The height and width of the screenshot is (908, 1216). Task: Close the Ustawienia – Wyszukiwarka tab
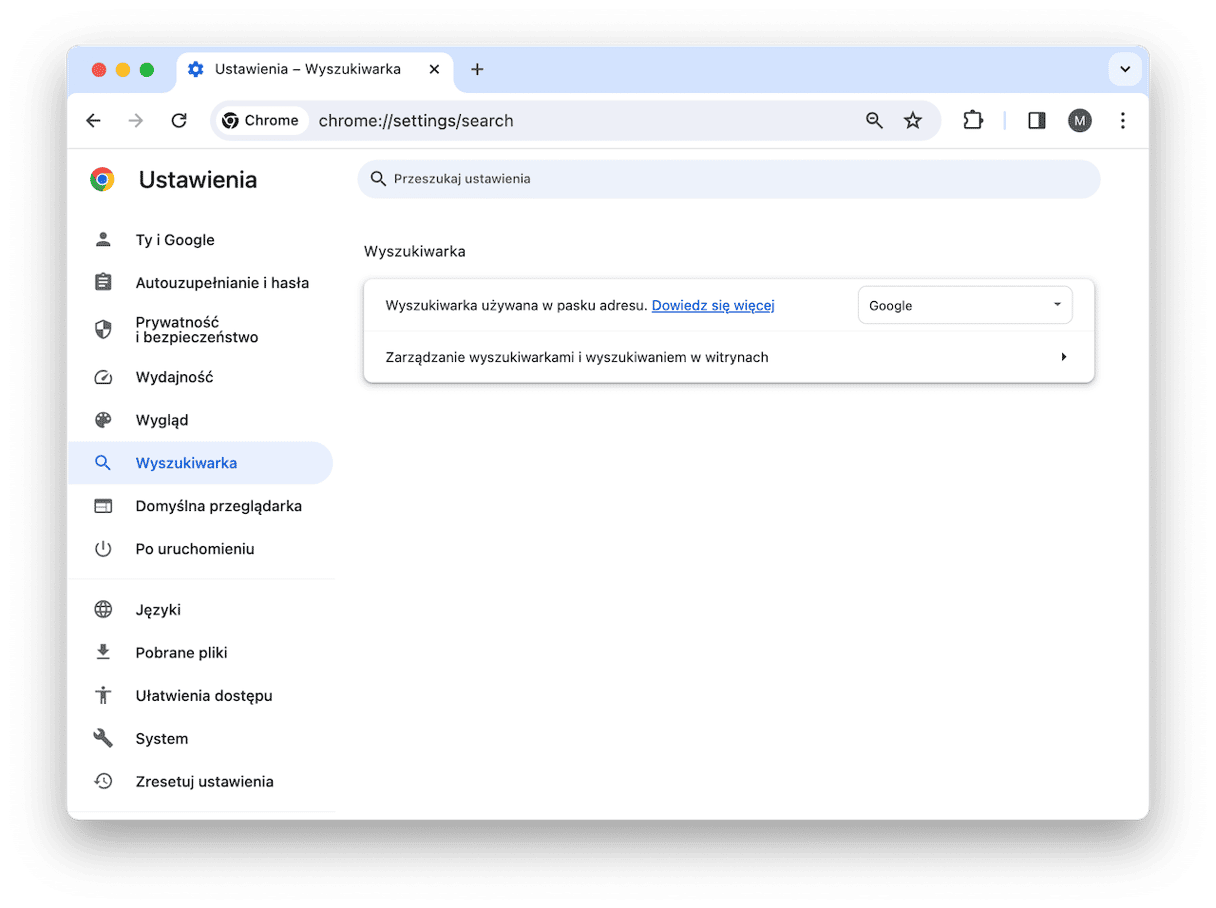pyautogui.click(x=434, y=69)
